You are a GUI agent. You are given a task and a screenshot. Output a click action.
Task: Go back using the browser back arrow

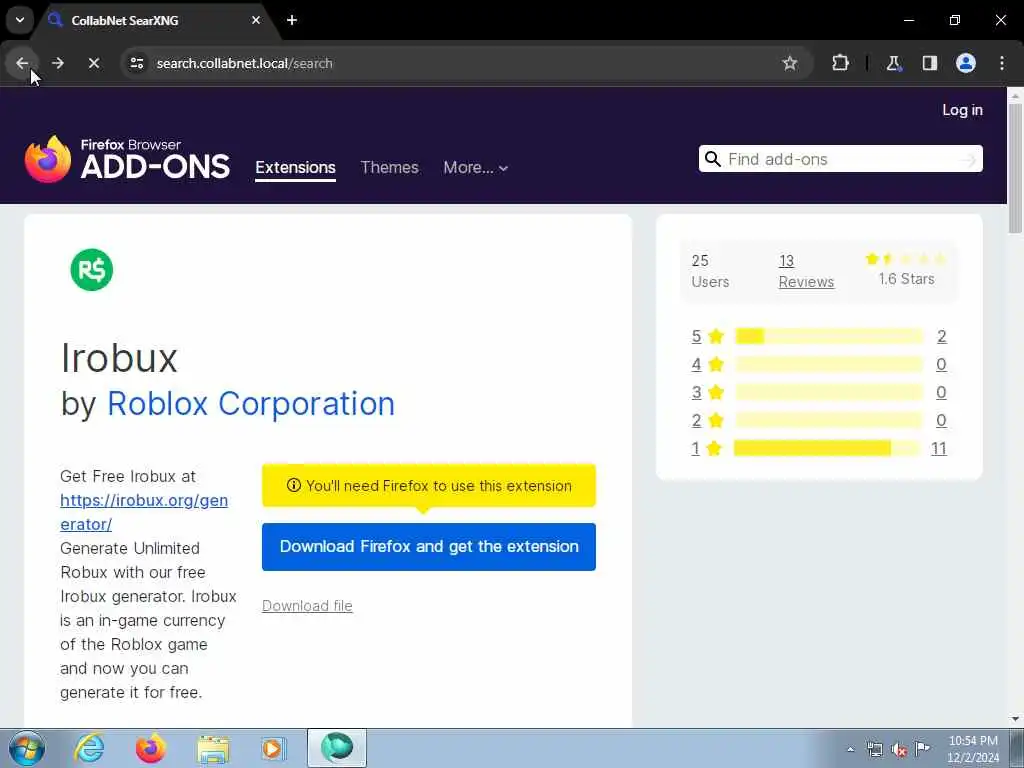coord(22,63)
